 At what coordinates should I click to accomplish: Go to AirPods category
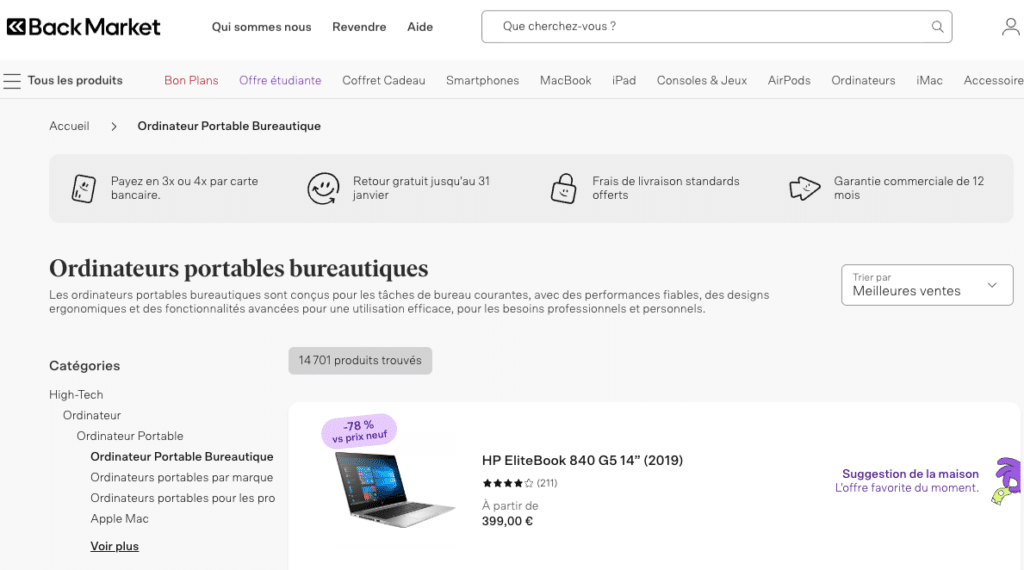789,80
